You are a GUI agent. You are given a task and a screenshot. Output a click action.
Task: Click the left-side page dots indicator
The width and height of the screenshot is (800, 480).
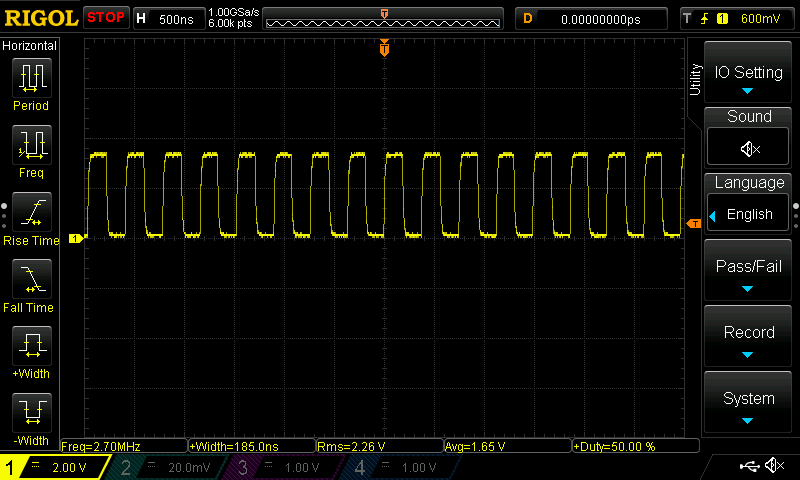[4, 216]
